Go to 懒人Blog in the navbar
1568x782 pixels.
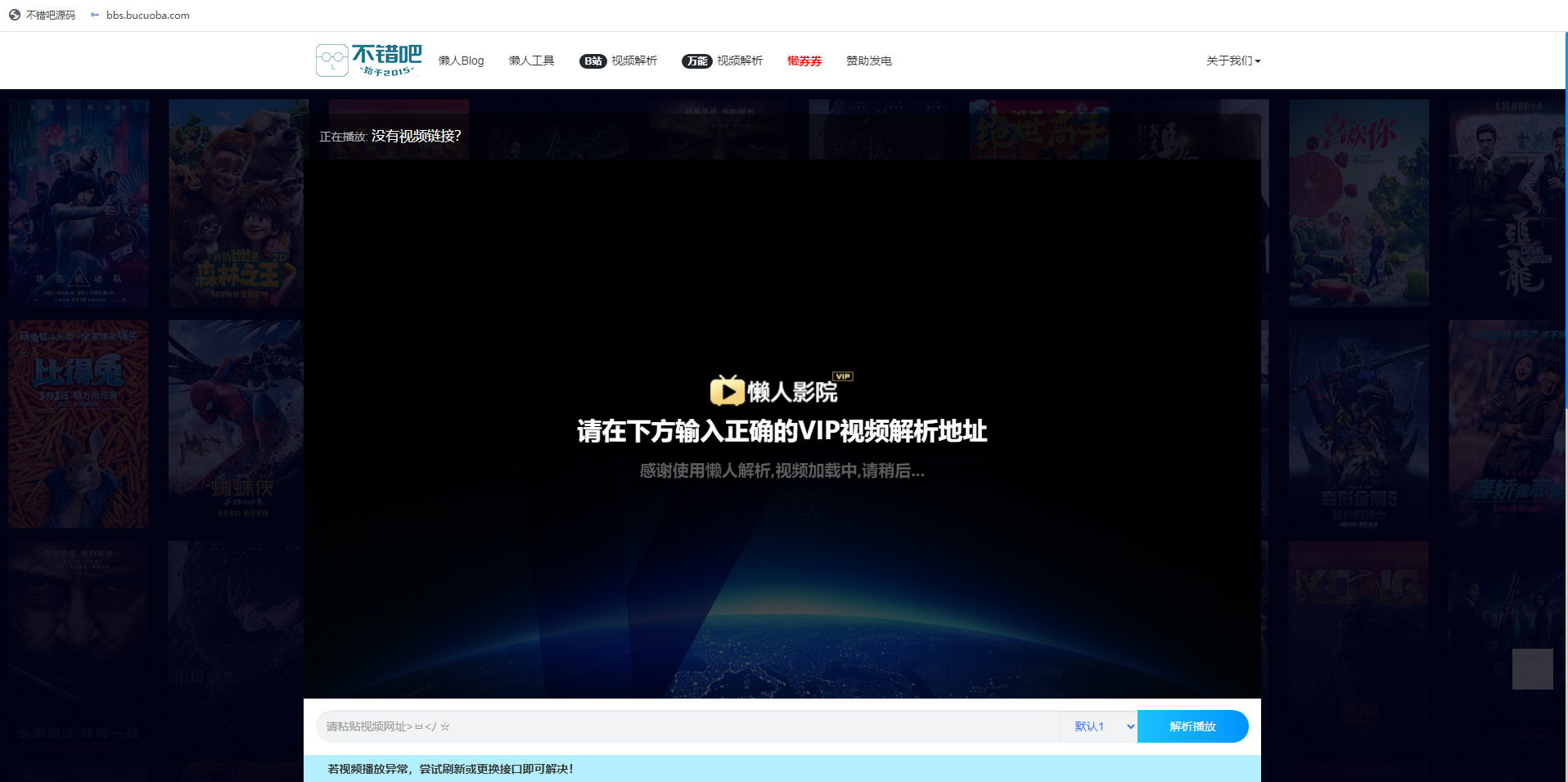click(461, 61)
